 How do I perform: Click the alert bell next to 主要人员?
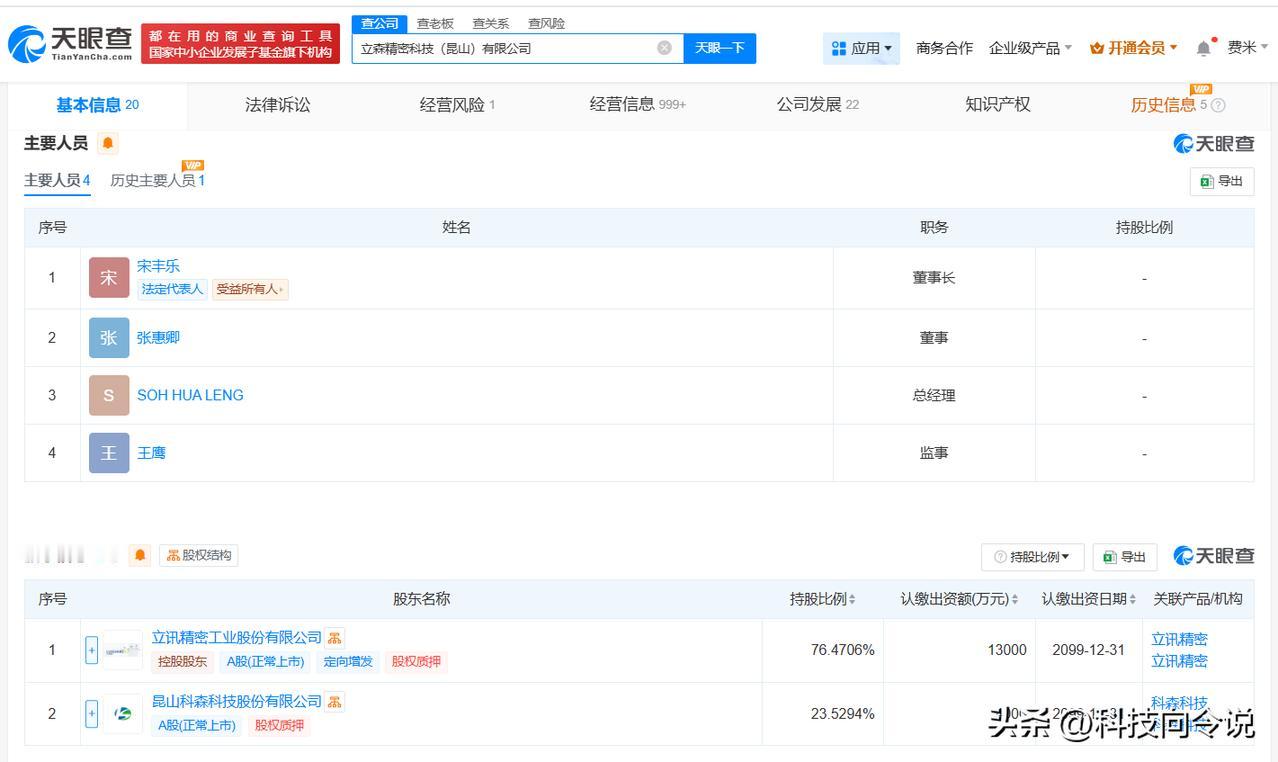point(108,143)
